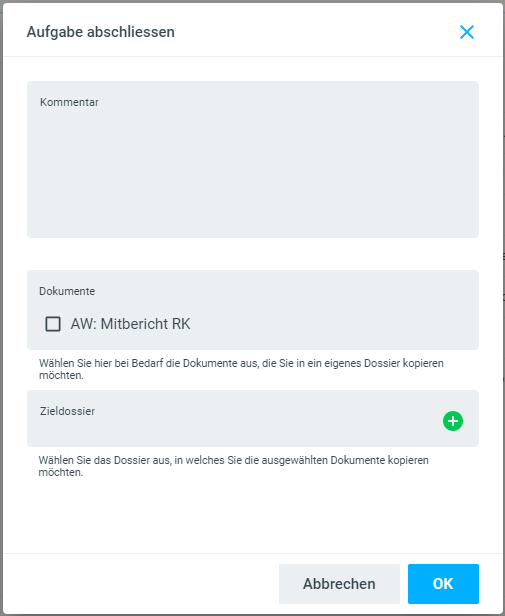Click the blue OK confirmation button
The height and width of the screenshot is (616, 505).
[443, 584]
